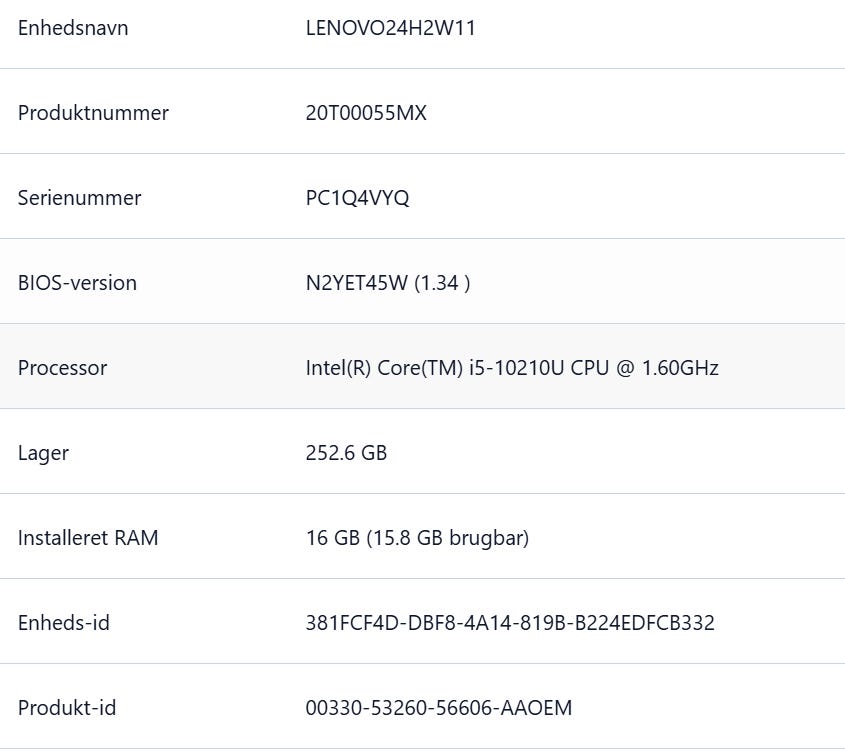
Task: Select the device name LENOVO24H2W11
Action: (x=390, y=28)
